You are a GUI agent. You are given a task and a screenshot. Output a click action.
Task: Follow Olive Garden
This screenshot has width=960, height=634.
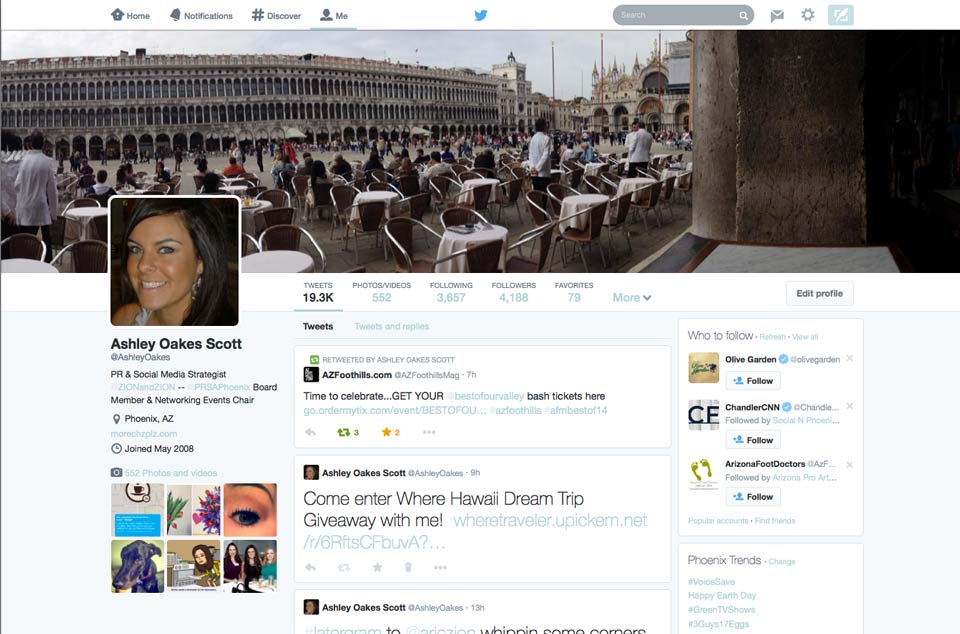coord(753,381)
